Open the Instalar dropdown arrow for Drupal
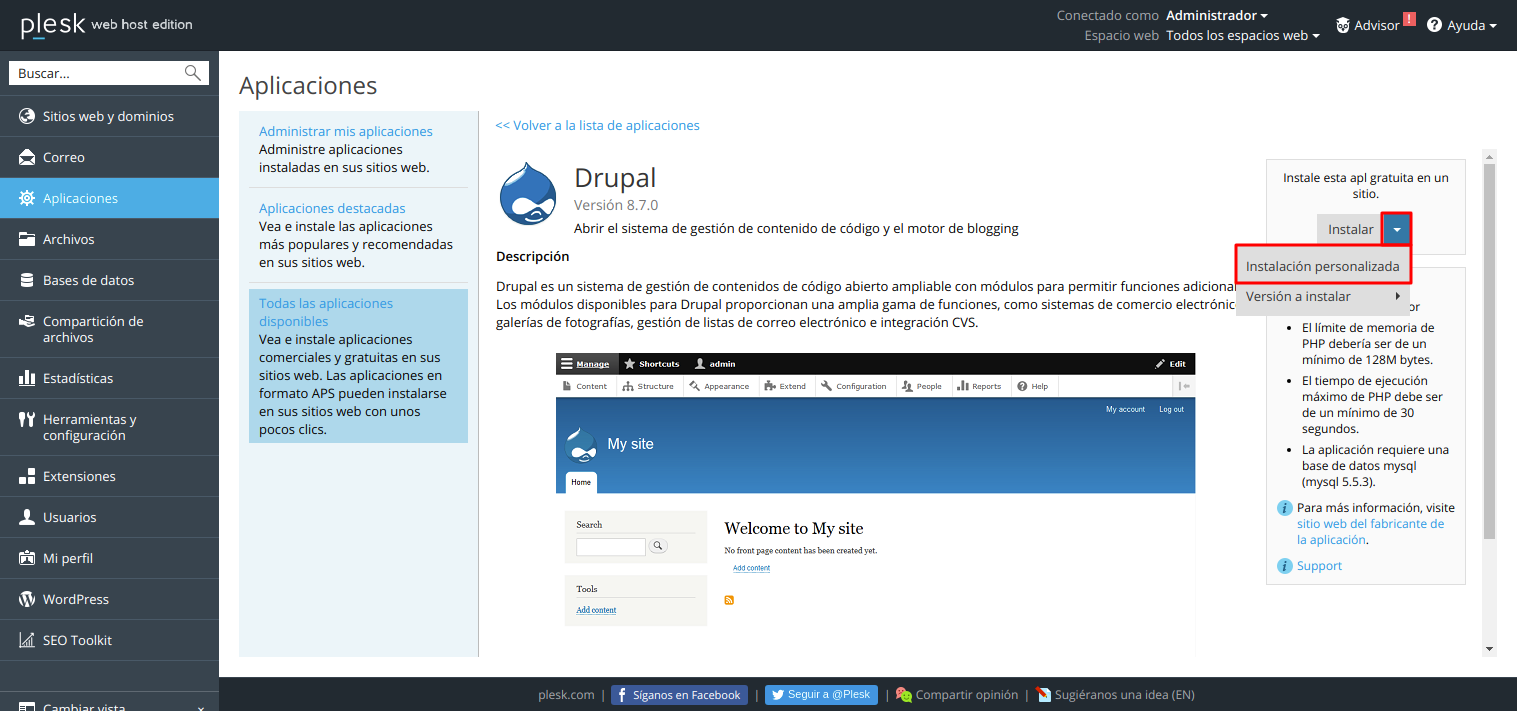1517x711 pixels. click(1396, 228)
